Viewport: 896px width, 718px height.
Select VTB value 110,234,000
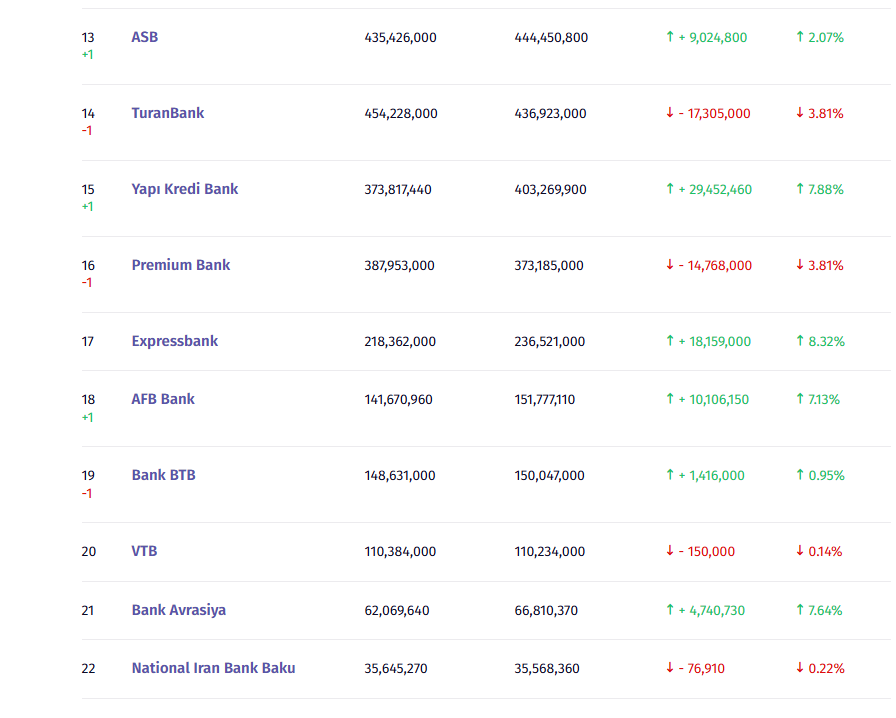[x=550, y=552]
